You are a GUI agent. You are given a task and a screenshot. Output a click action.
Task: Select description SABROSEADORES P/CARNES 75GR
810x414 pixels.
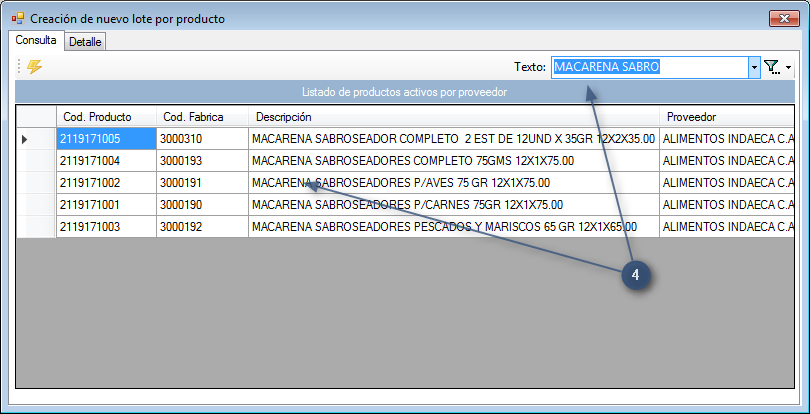tap(454, 205)
